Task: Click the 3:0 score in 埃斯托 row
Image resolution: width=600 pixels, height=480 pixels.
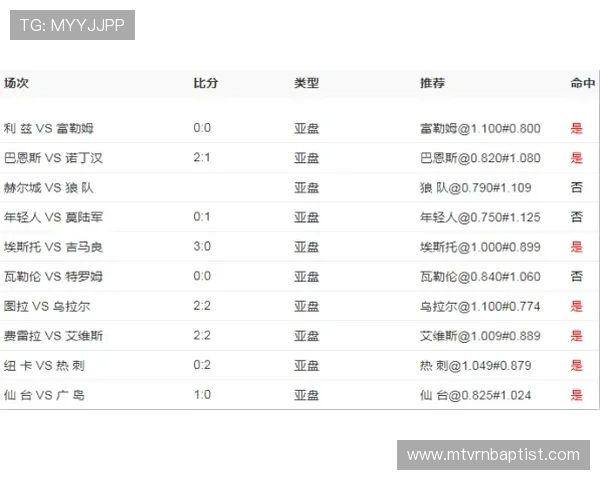Action: [x=202, y=247]
